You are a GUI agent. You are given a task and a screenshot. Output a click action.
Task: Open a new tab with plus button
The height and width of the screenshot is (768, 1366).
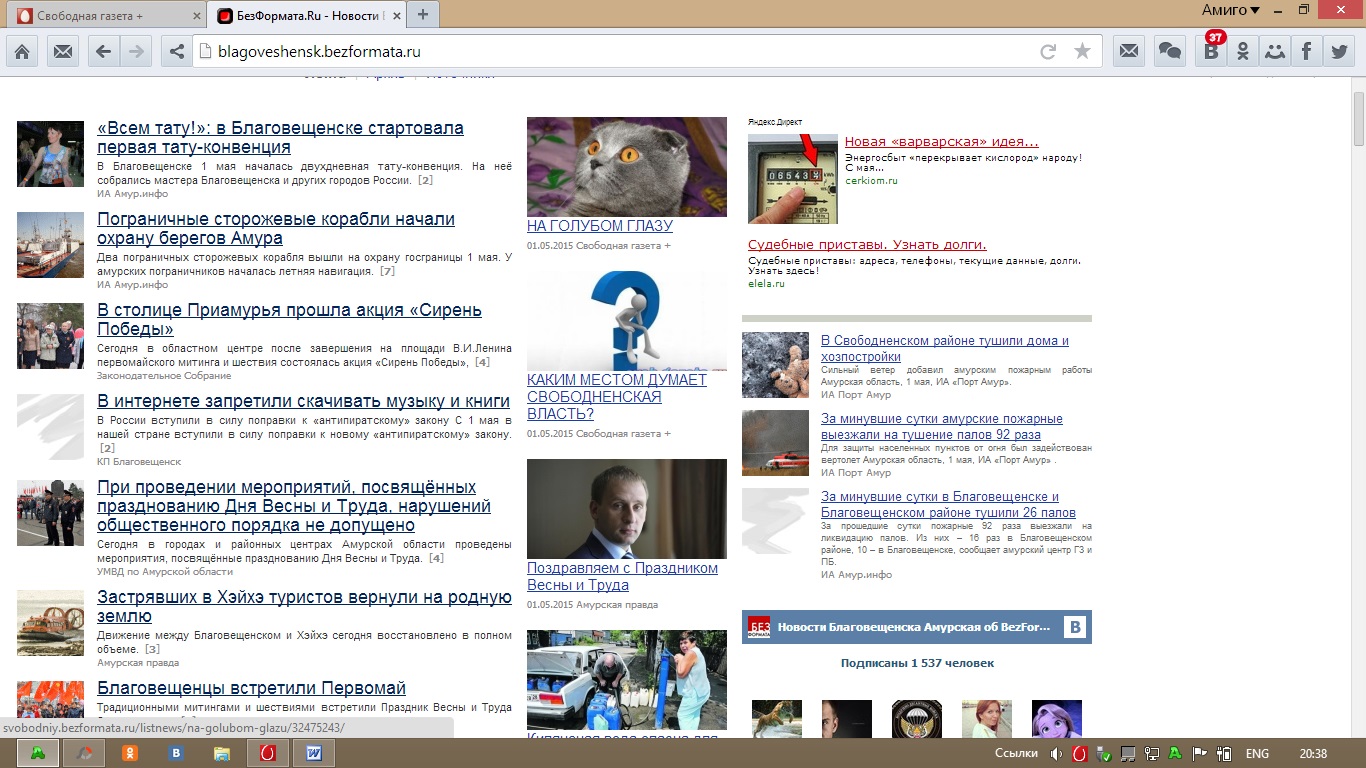click(x=423, y=15)
